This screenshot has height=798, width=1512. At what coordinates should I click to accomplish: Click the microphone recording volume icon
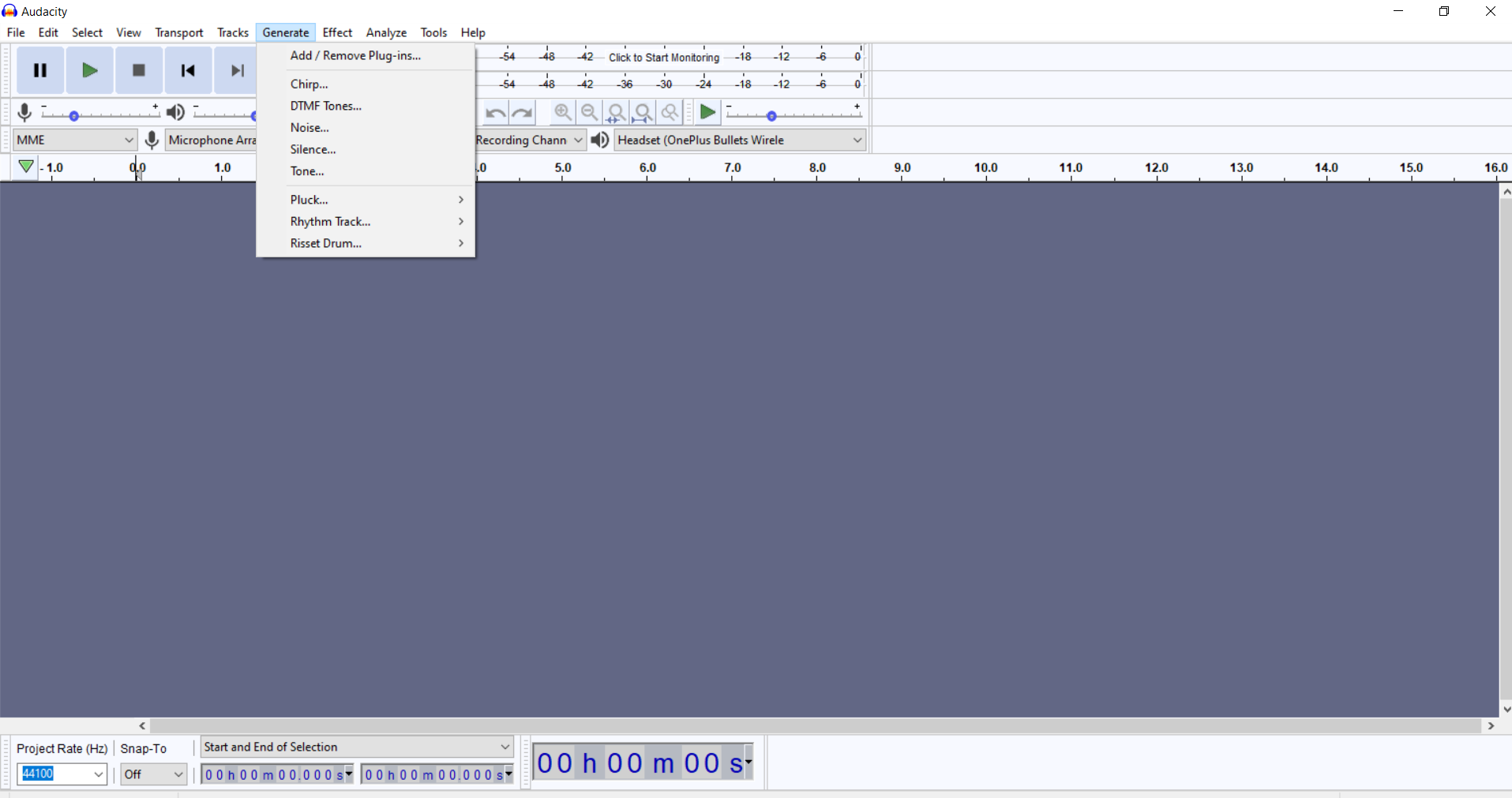(x=24, y=113)
